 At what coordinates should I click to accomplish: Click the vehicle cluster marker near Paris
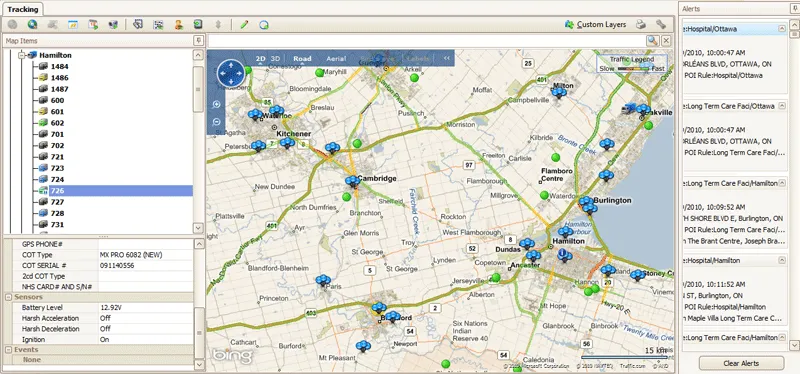pyautogui.click(x=323, y=280)
